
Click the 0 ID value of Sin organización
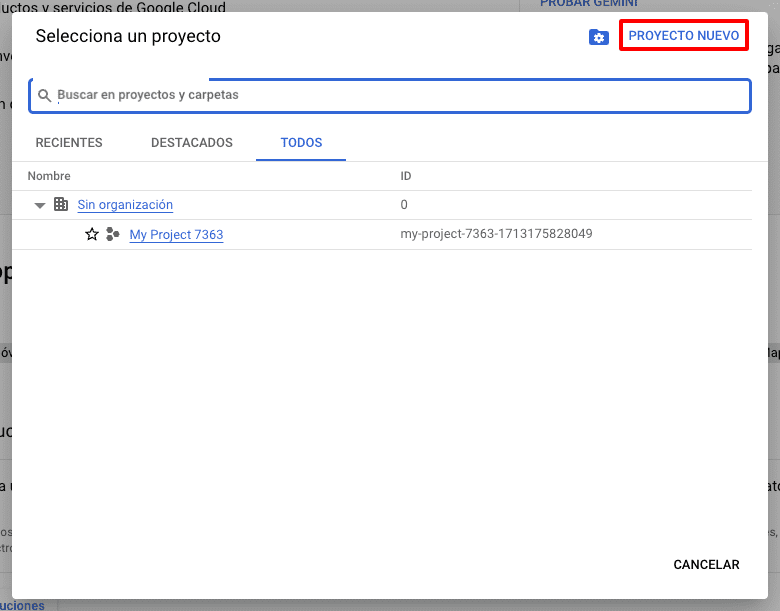[404, 204]
